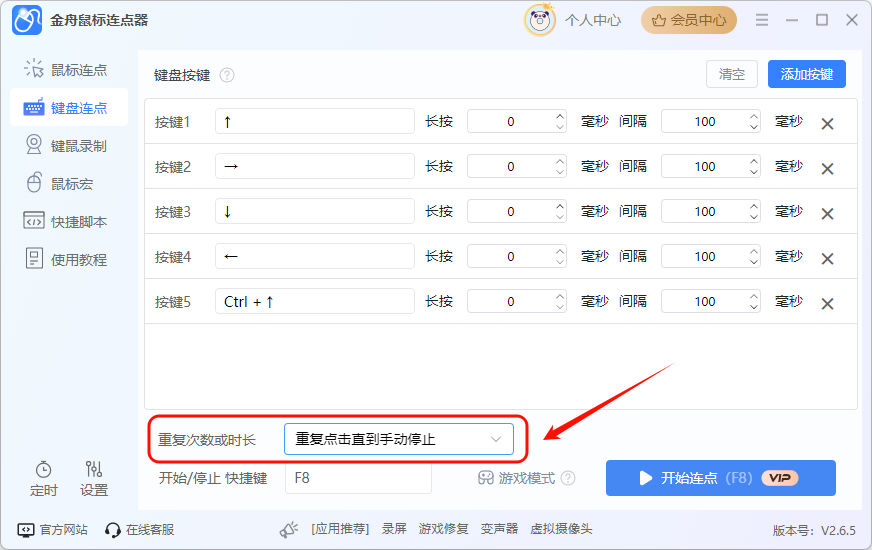Image resolution: width=872 pixels, height=550 pixels.
Task: Click the 清空 button
Action: point(732,74)
